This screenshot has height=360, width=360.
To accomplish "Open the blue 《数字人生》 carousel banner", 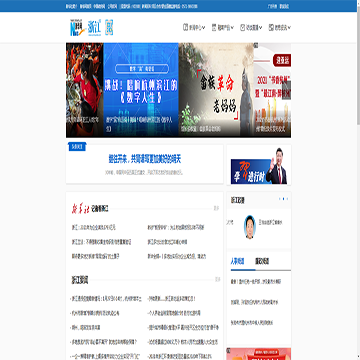I will click(141, 90).
